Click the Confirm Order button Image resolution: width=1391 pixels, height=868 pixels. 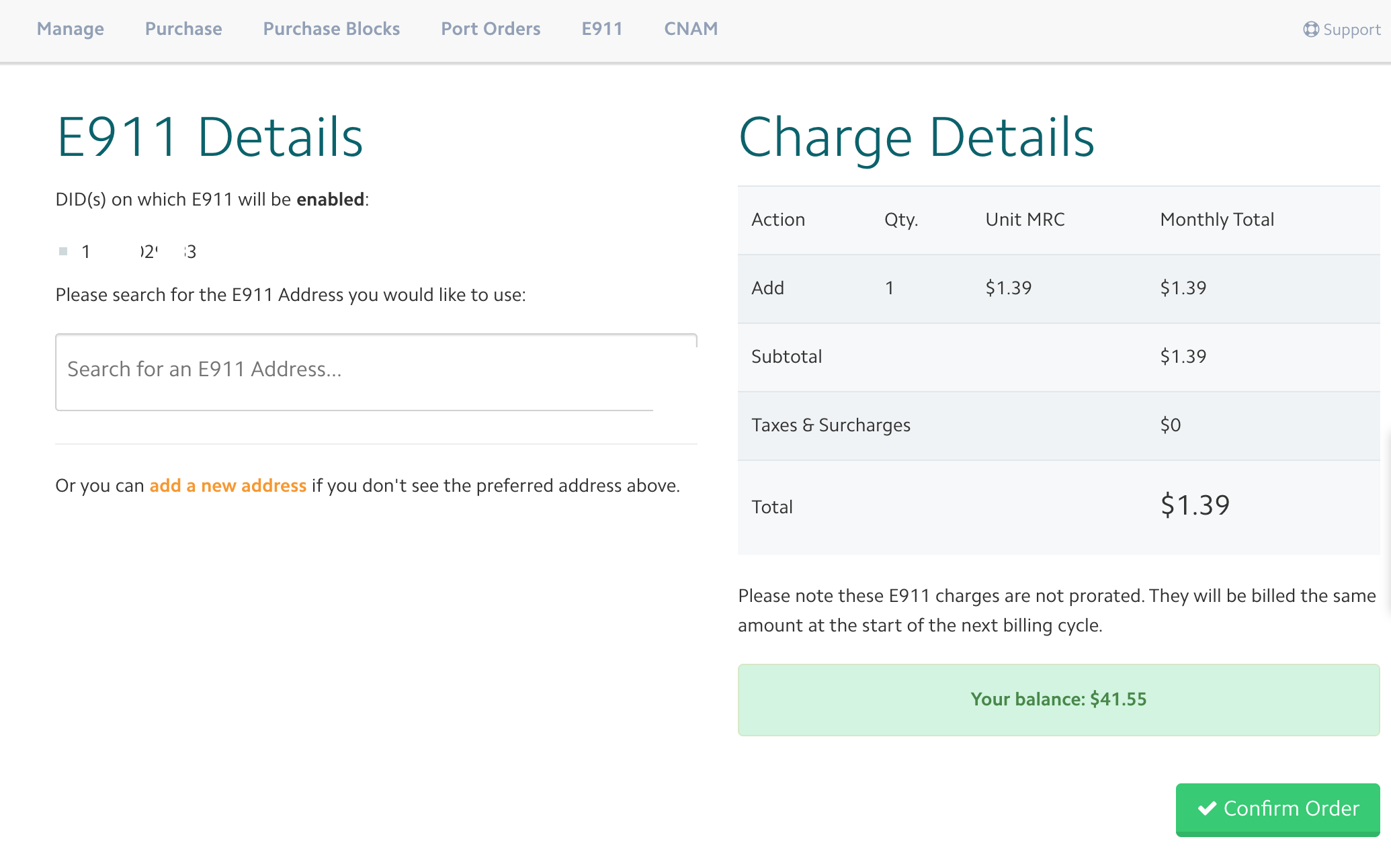tap(1277, 809)
